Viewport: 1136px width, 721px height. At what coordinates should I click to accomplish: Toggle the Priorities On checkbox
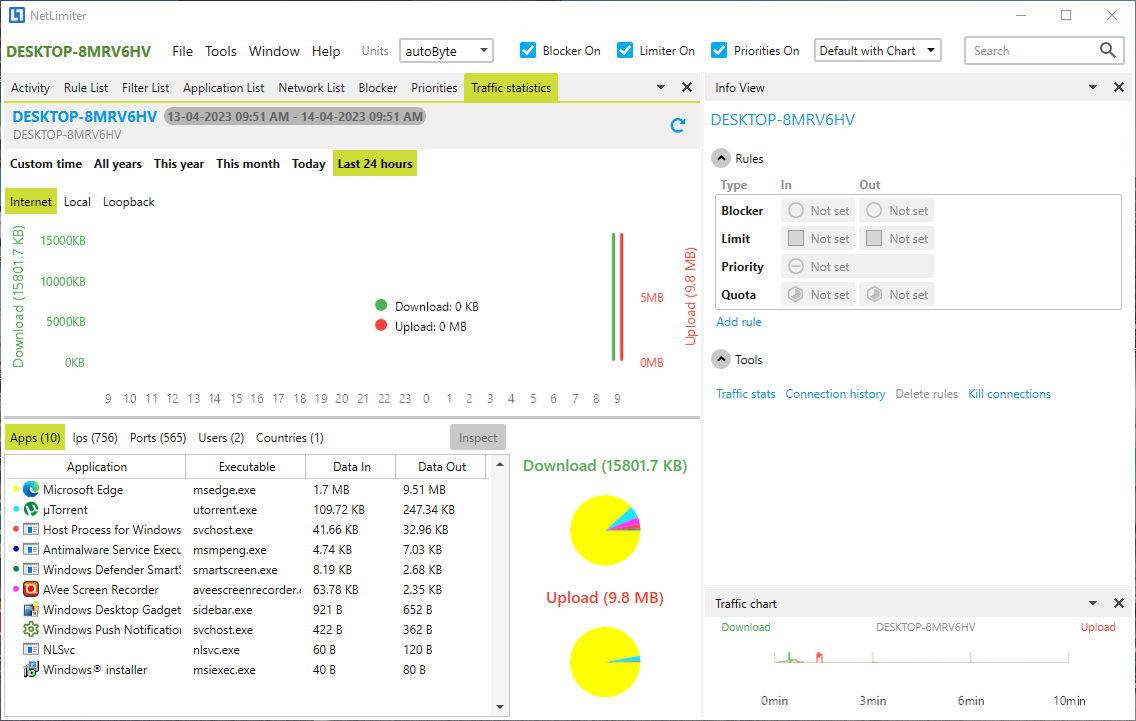coord(719,50)
